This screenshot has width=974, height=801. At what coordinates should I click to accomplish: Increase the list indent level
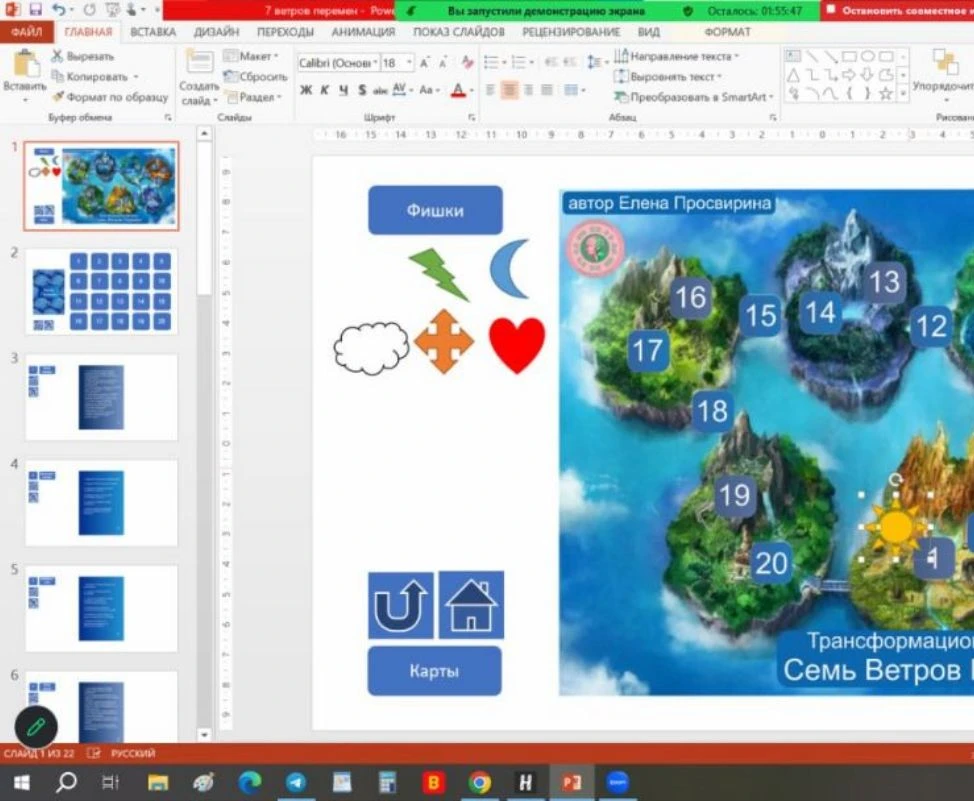pyautogui.click(x=569, y=62)
